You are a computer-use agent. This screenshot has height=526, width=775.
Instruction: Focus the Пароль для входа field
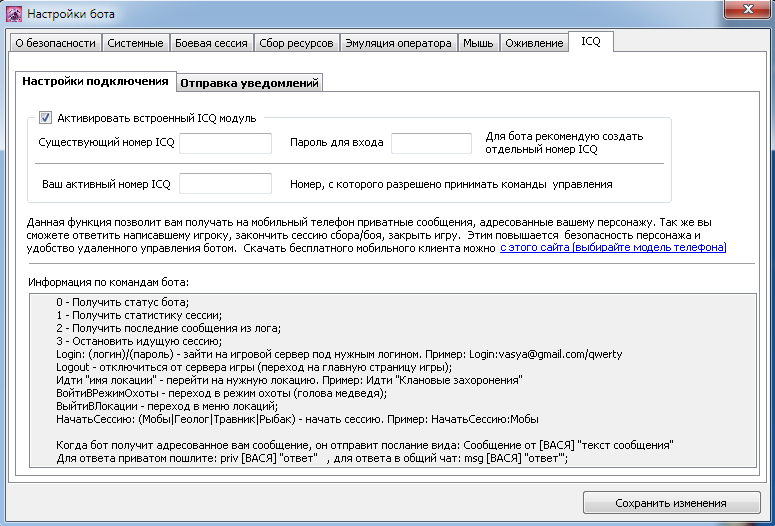pyautogui.click(x=431, y=143)
